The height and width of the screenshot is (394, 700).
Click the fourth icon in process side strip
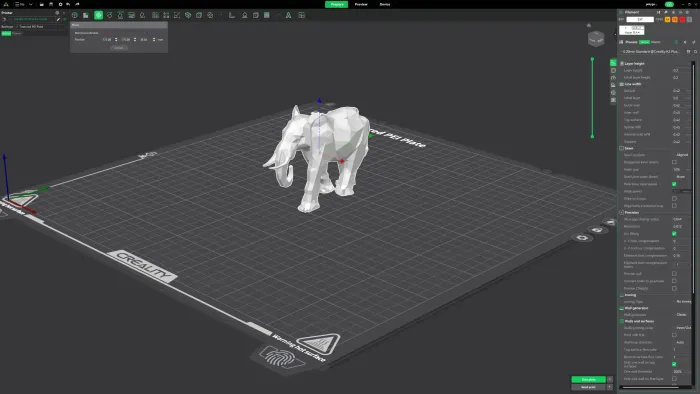click(x=613, y=85)
